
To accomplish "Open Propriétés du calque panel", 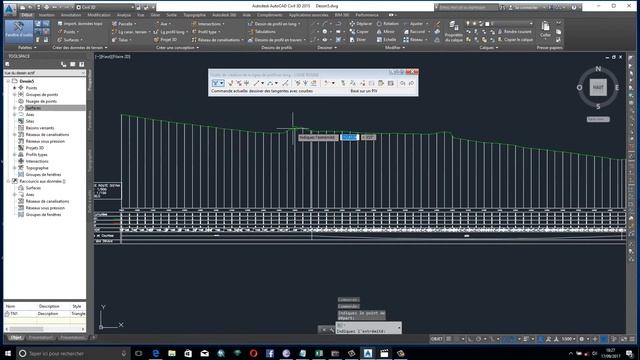I will pyautogui.click(x=453, y=31).
